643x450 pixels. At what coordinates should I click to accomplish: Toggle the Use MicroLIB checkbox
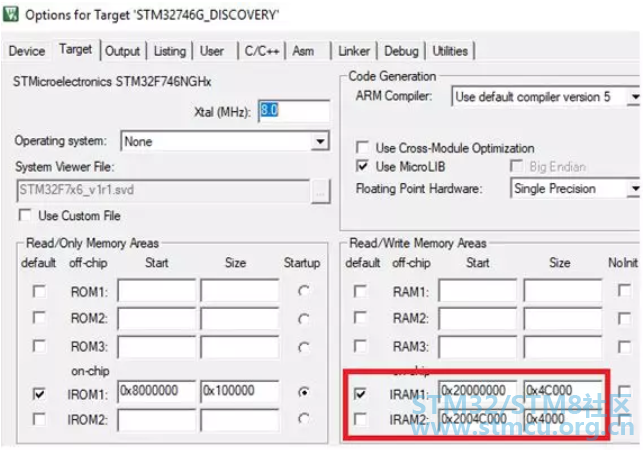point(362,167)
